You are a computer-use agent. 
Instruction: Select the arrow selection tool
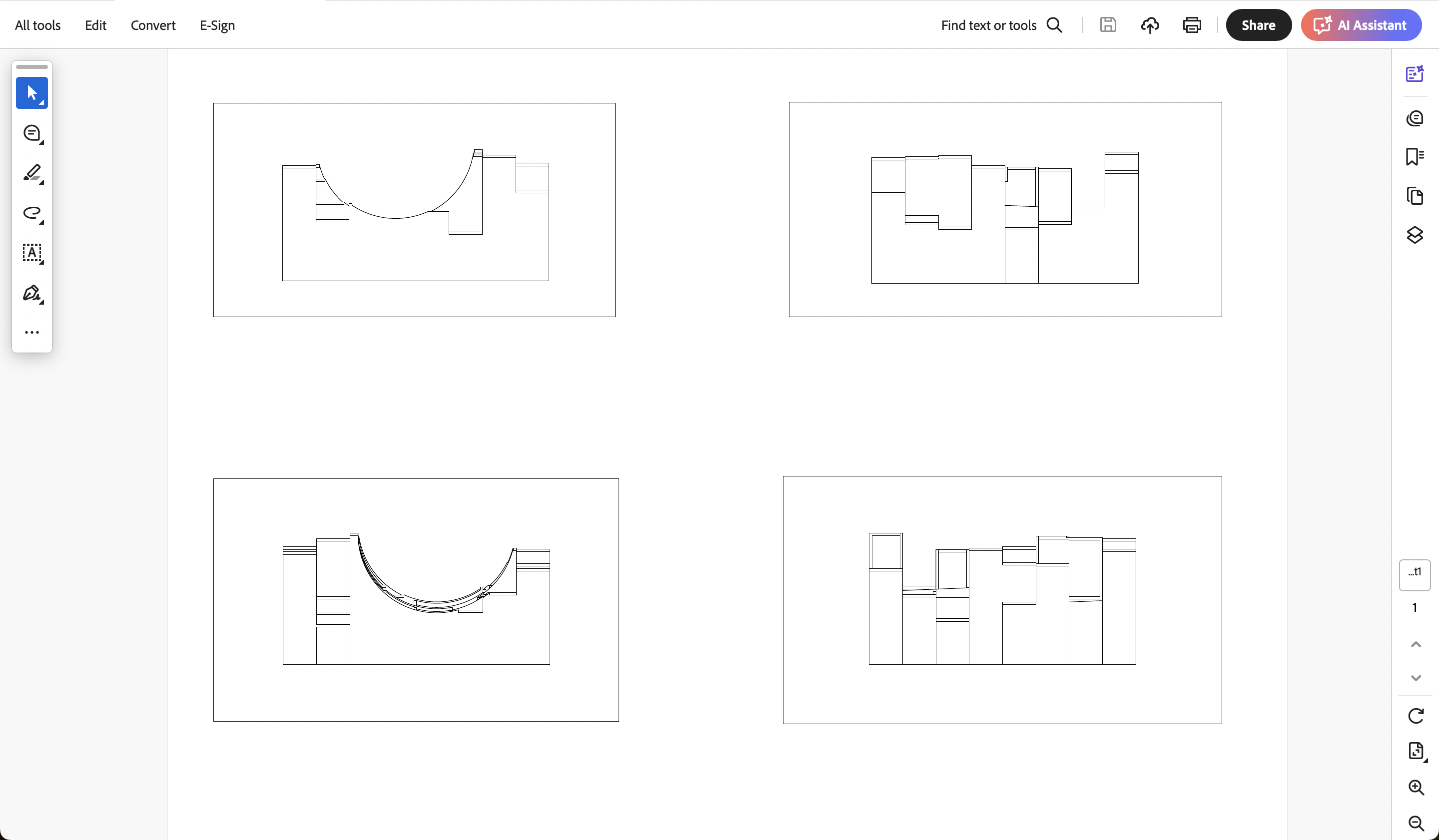[x=32, y=93]
